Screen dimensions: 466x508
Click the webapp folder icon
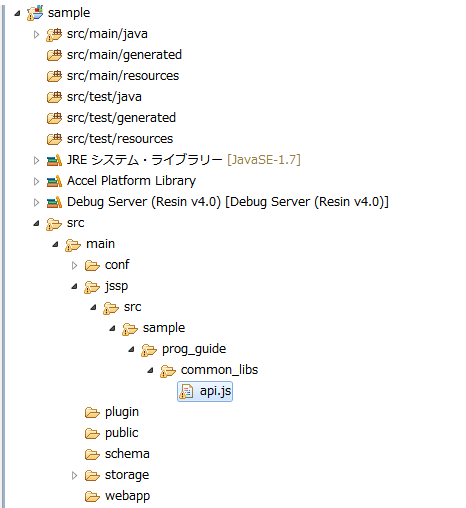coord(92,497)
